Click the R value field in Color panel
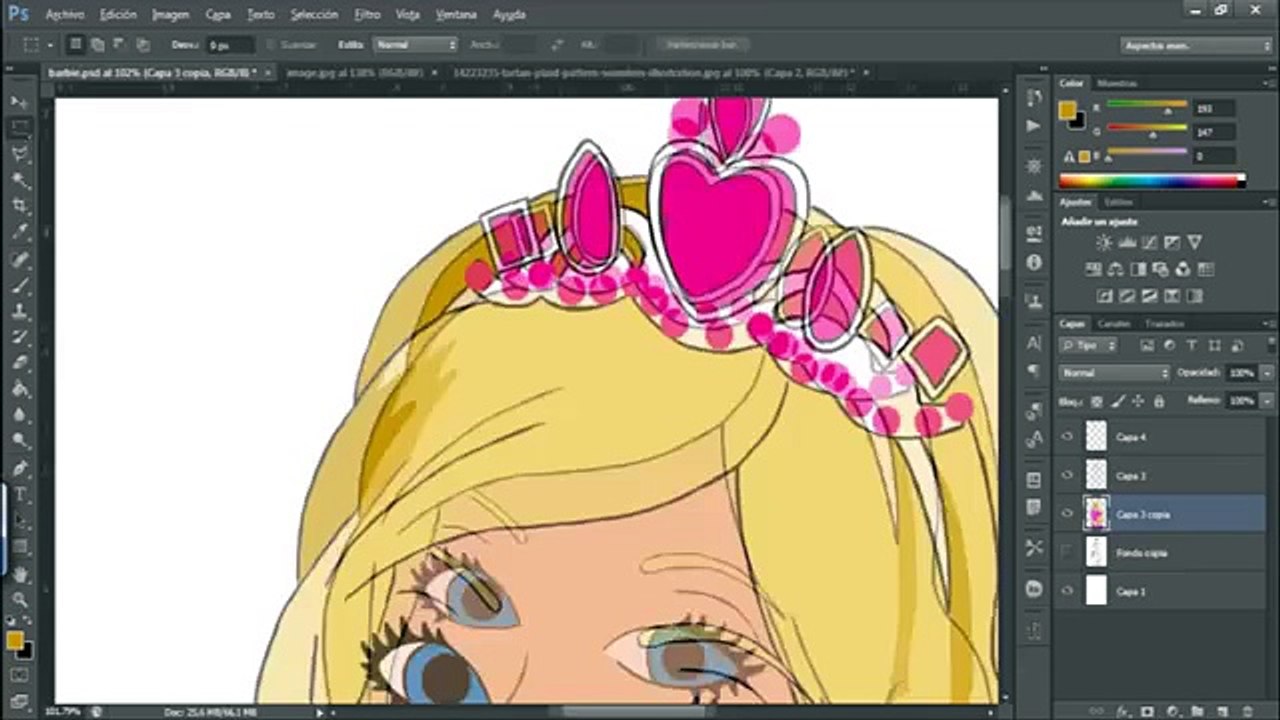Viewport: 1280px width, 720px height. click(x=1215, y=108)
